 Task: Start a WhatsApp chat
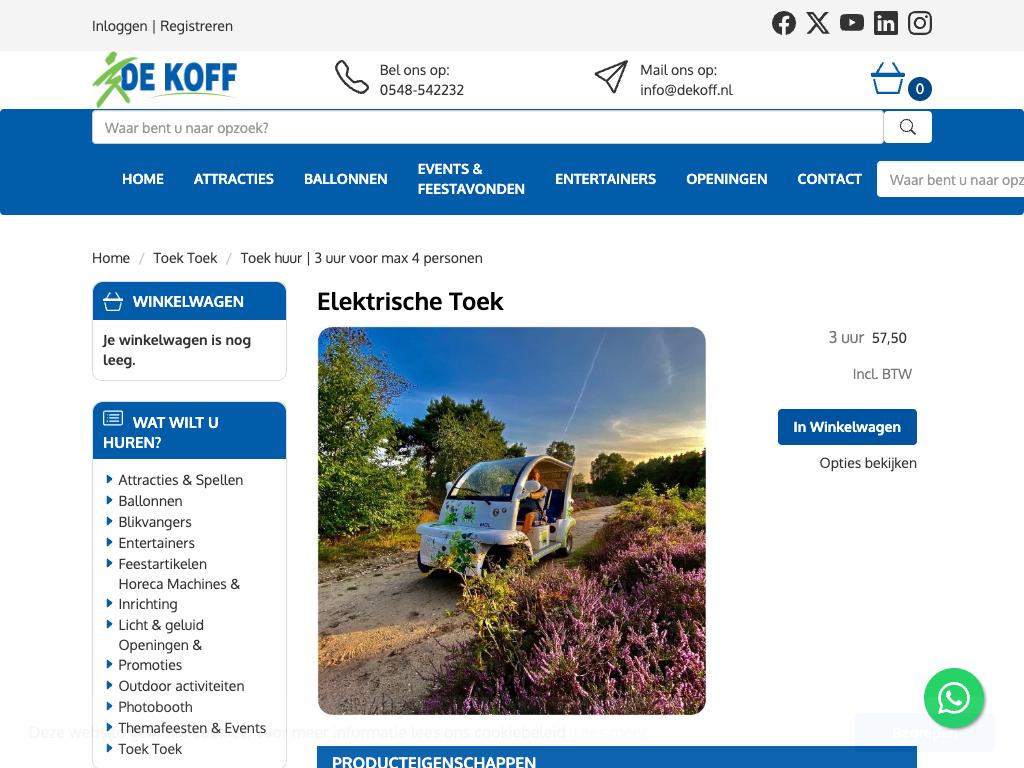(954, 698)
